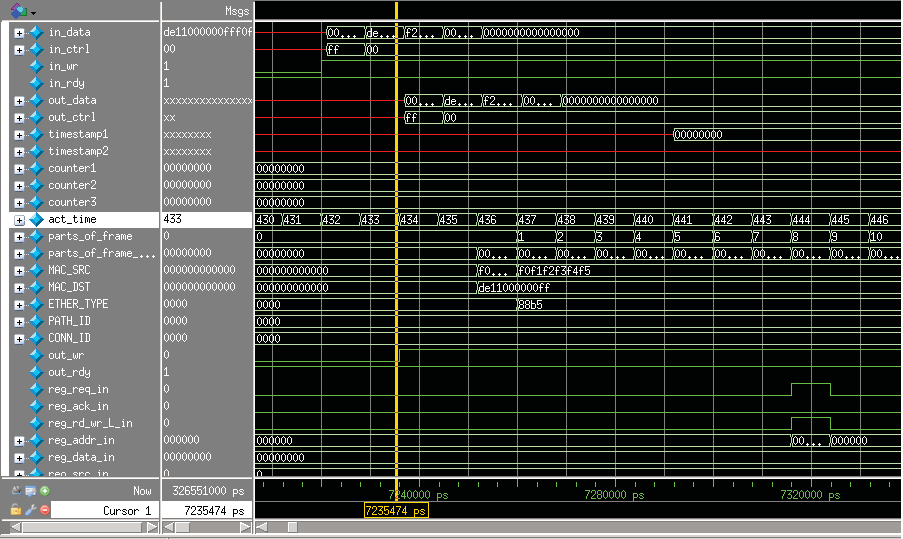Click the in_wr signal diamond icon
The image size is (903, 539).
[x=36, y=67]
